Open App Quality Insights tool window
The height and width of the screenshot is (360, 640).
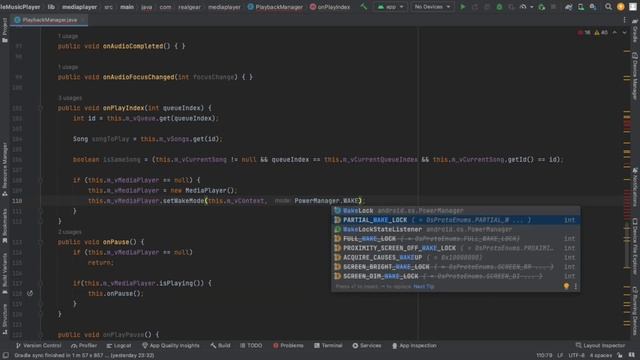171,345
